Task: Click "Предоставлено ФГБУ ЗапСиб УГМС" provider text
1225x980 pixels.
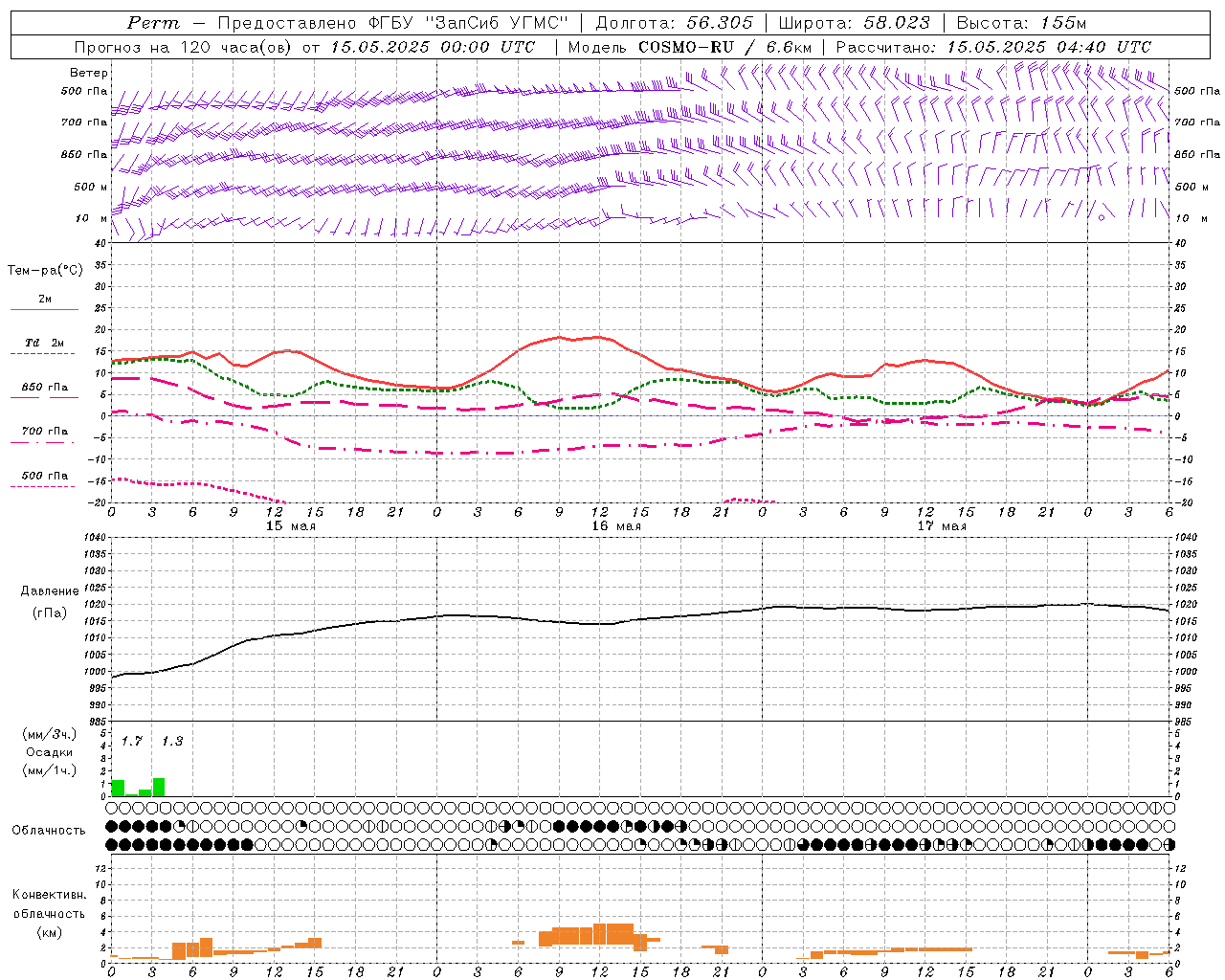Action: tap(393, 23)
